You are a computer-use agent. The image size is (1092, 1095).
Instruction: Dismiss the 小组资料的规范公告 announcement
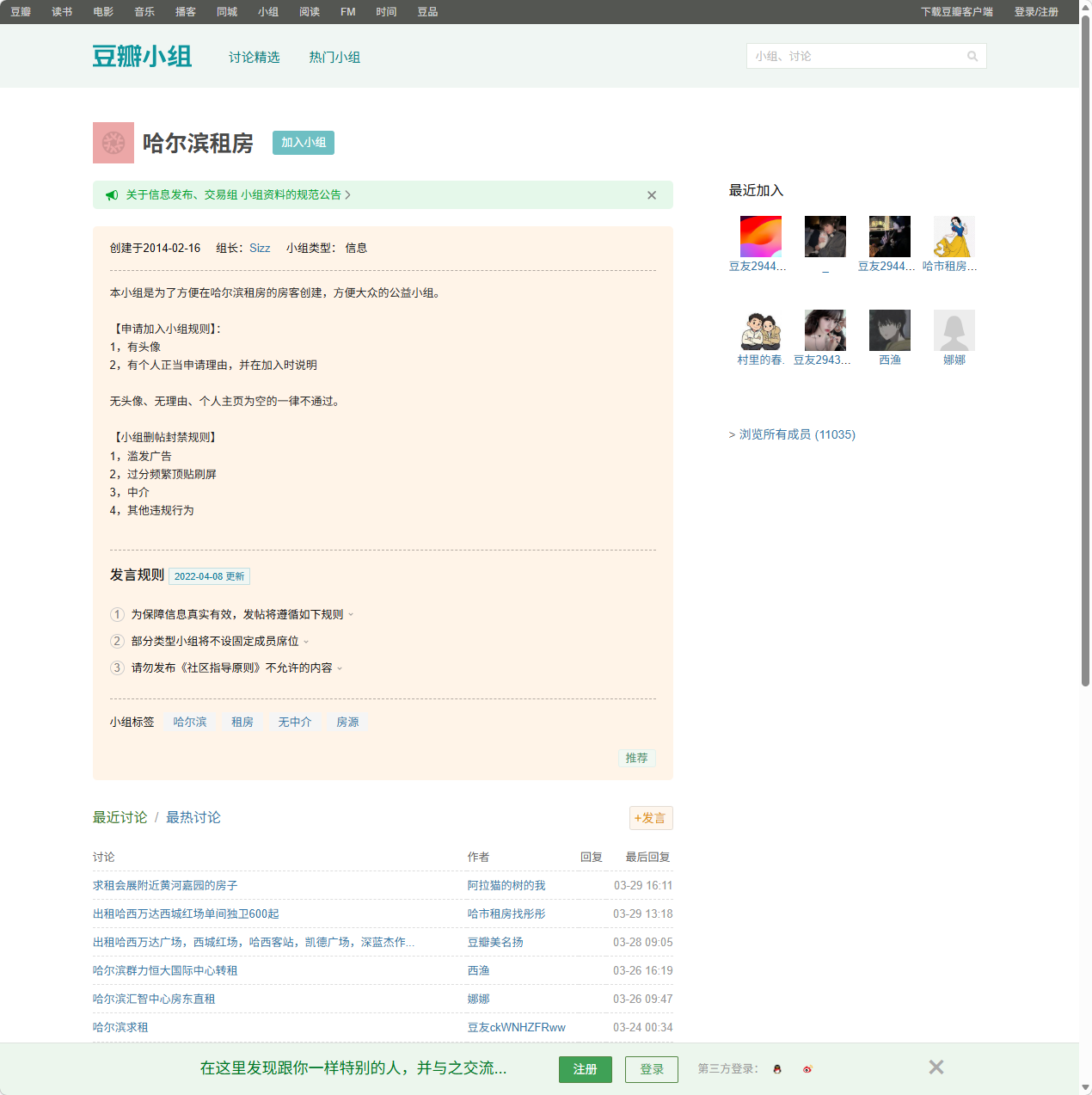[x=651, y=195]
